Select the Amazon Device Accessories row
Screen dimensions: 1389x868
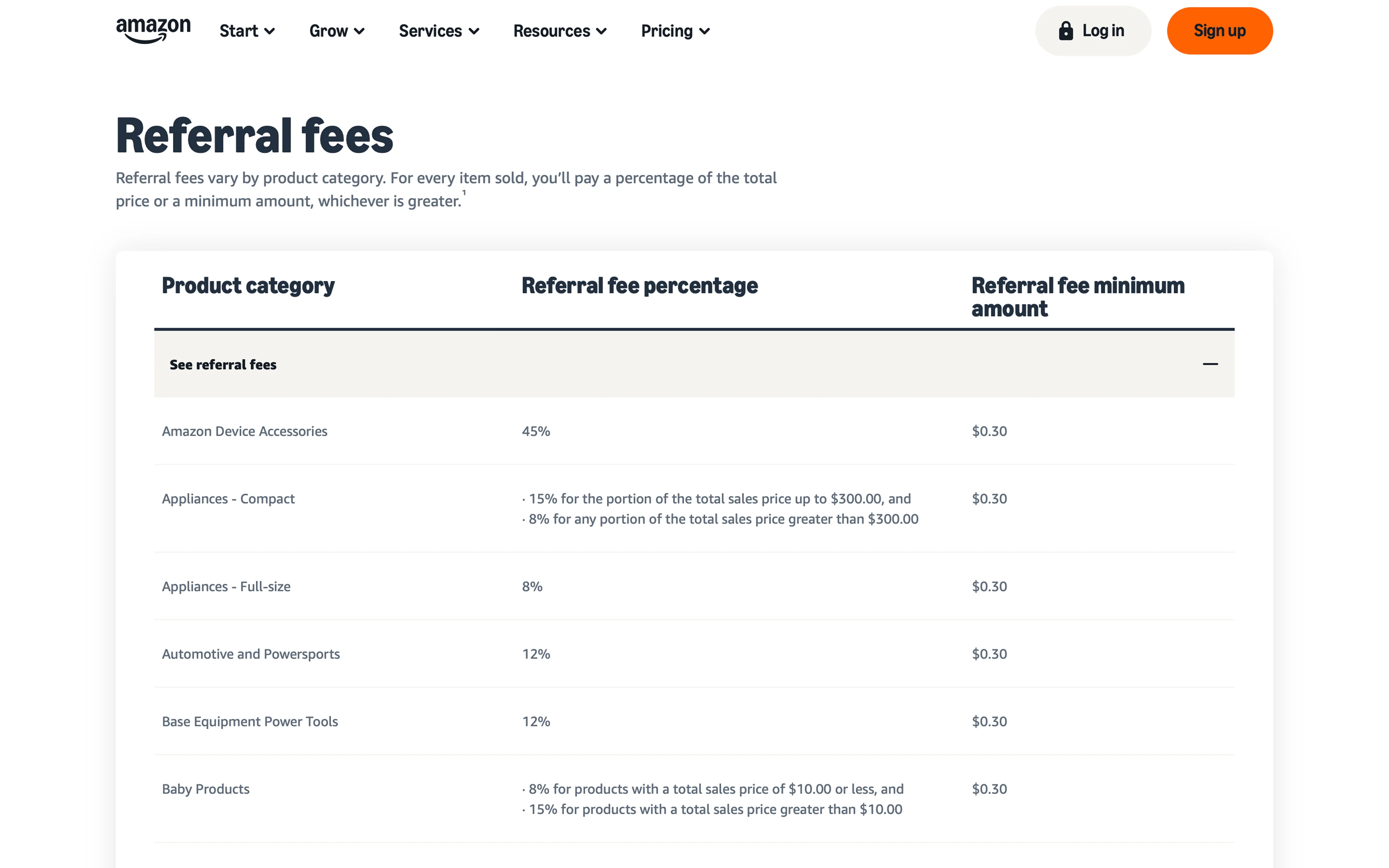pyautogui.click(x=694, y=431)
